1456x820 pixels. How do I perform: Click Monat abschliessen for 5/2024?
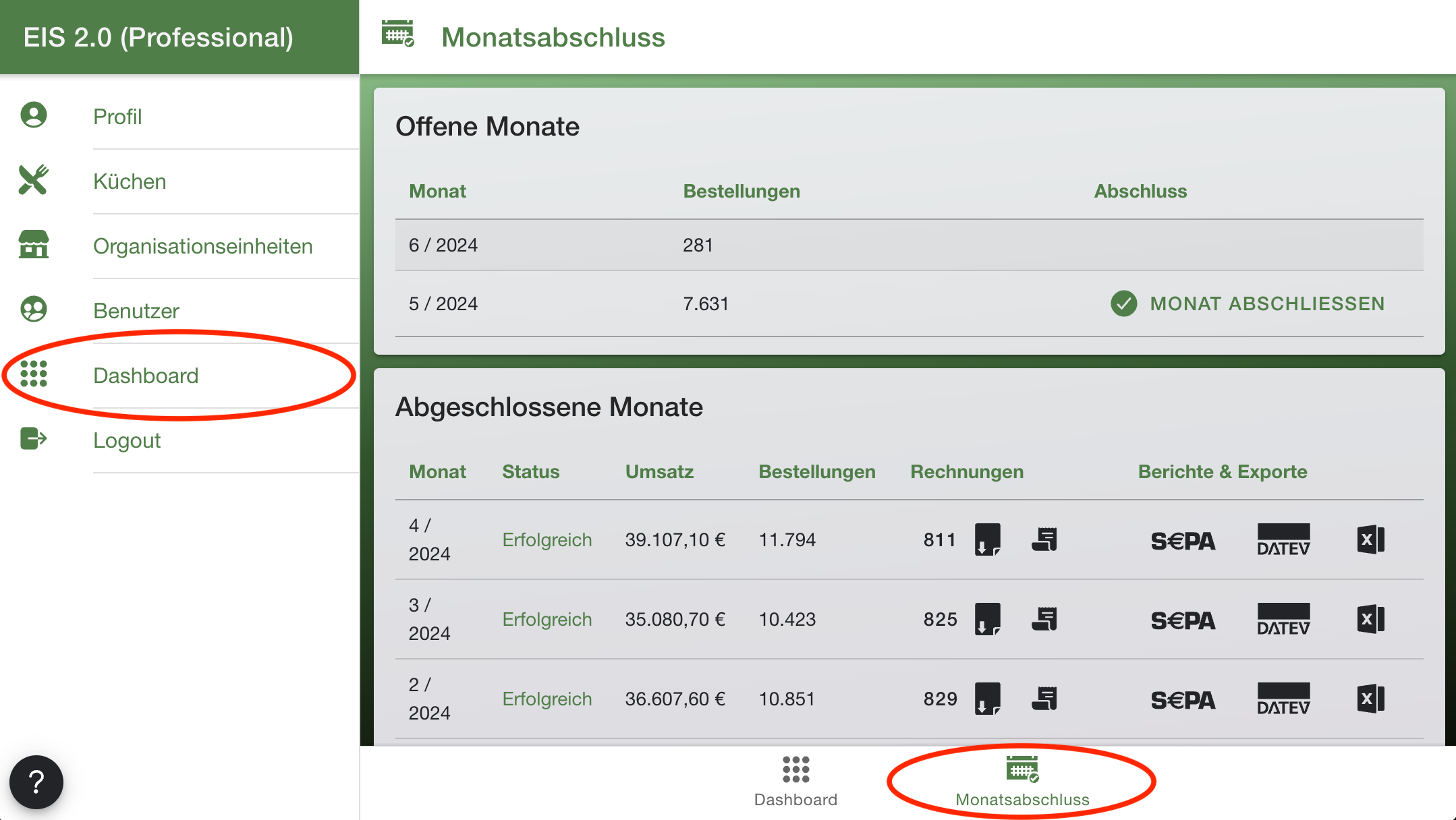(1248, 303)
